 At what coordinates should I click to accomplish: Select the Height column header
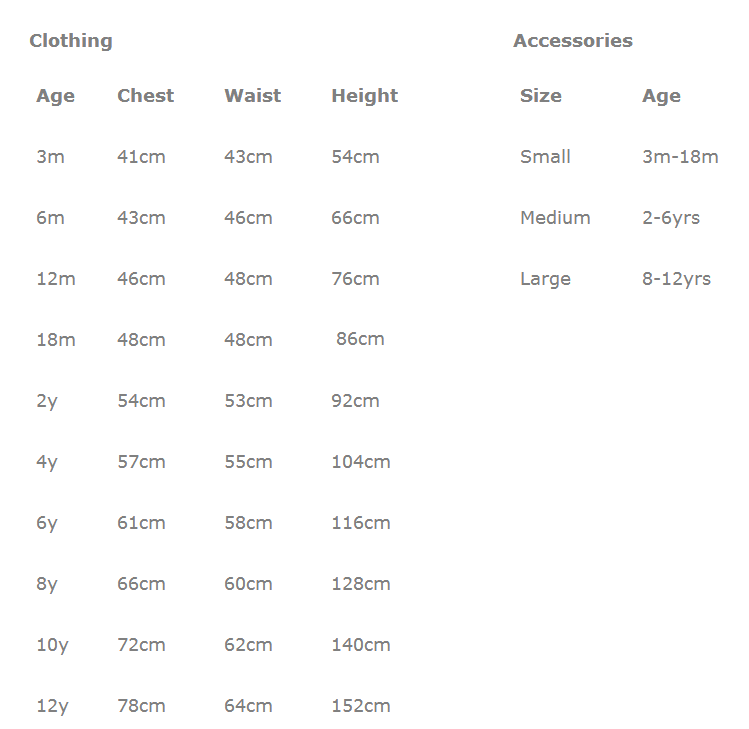(364, 96)
